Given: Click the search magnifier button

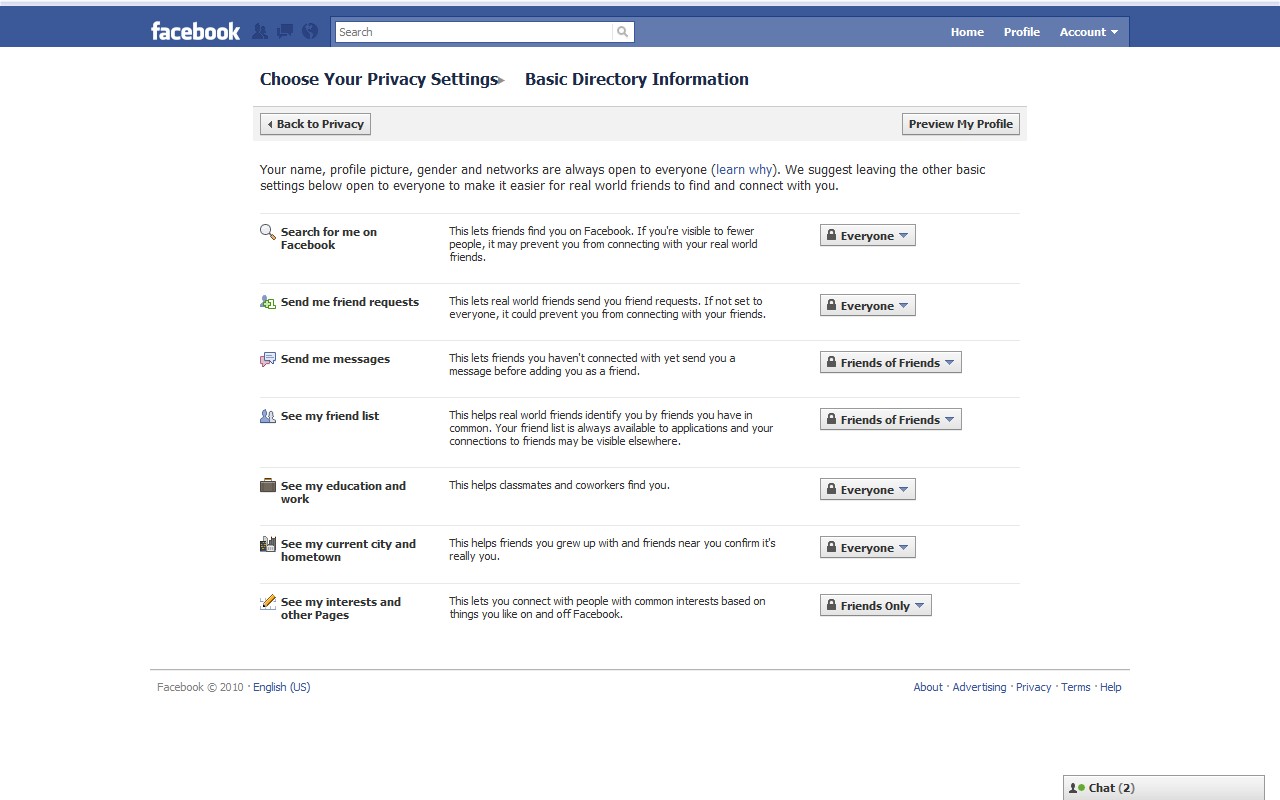Looking at the screenshot, I should point(623,32).
